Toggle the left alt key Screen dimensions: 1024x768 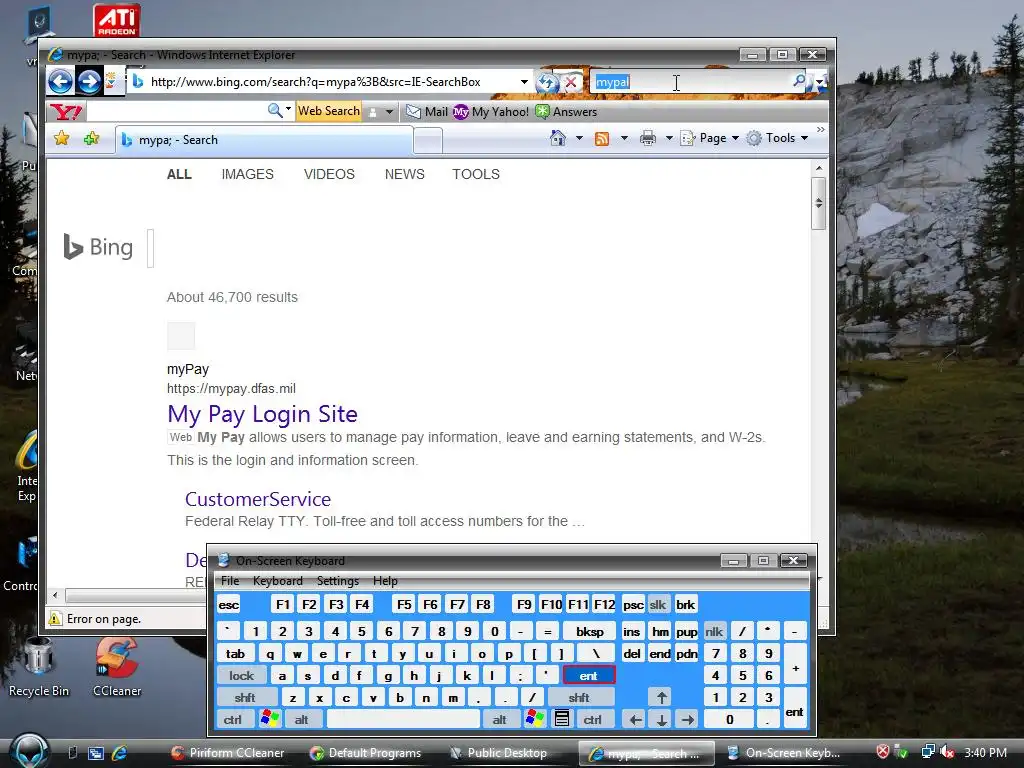pyautogui.click(x=302, y=719)
